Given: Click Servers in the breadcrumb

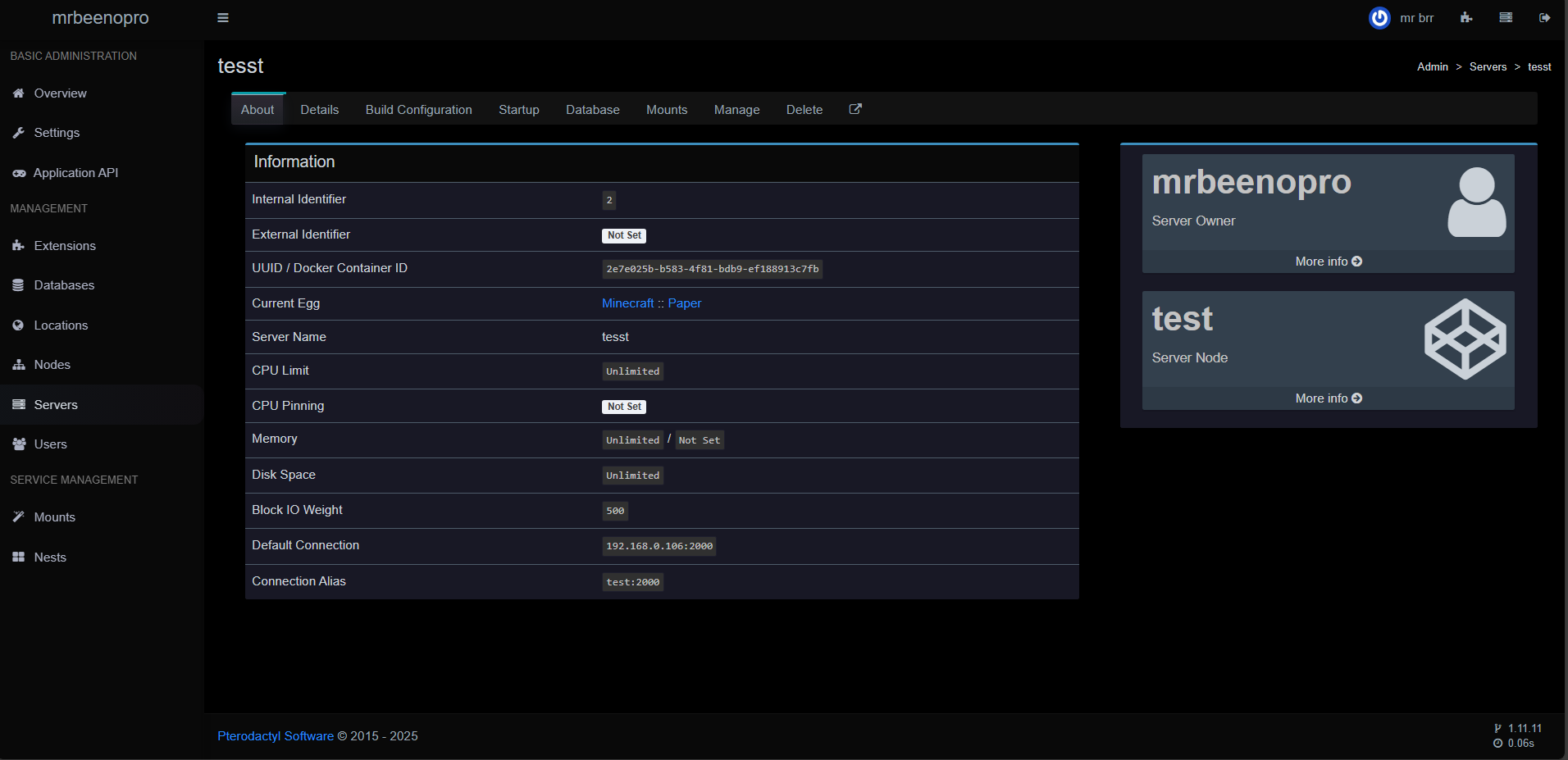Looking at the screenshot, I should (x=1488, y=67).
